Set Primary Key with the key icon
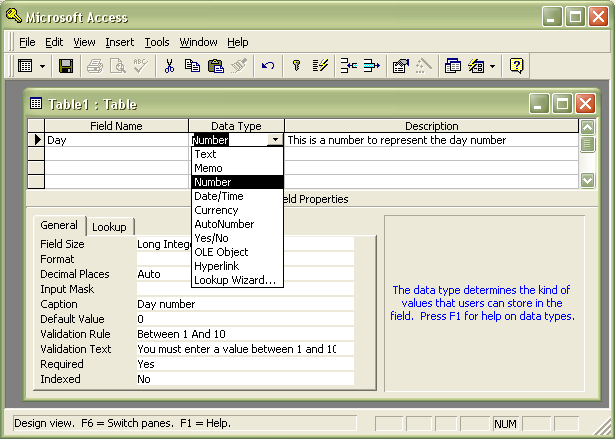The height and width of the screenshot is (439, 615). [x=297, y=66]
